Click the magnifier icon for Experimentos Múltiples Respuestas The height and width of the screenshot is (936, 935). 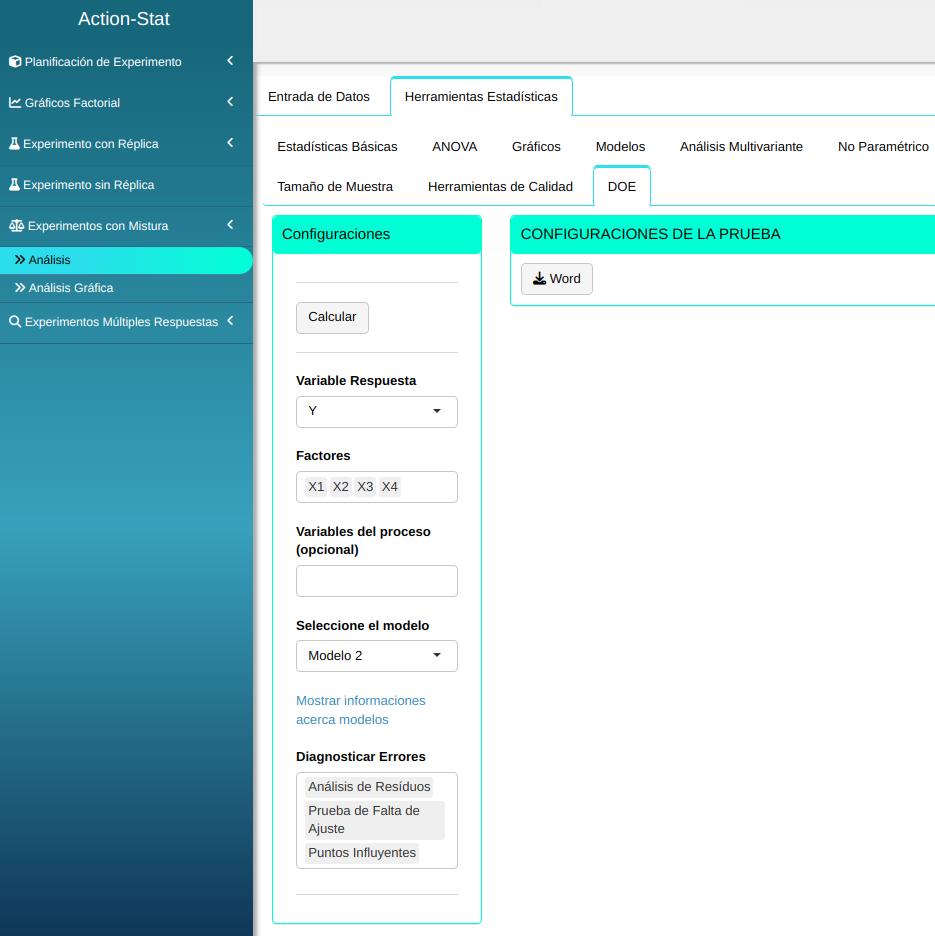point(15,322)
